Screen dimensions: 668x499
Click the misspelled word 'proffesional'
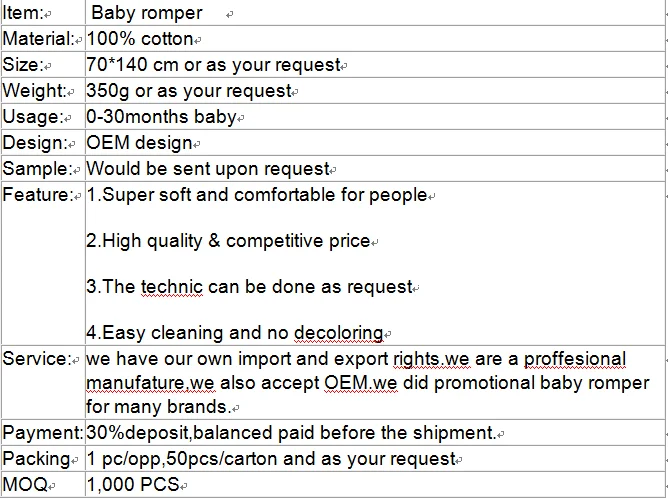click(572, 359)
